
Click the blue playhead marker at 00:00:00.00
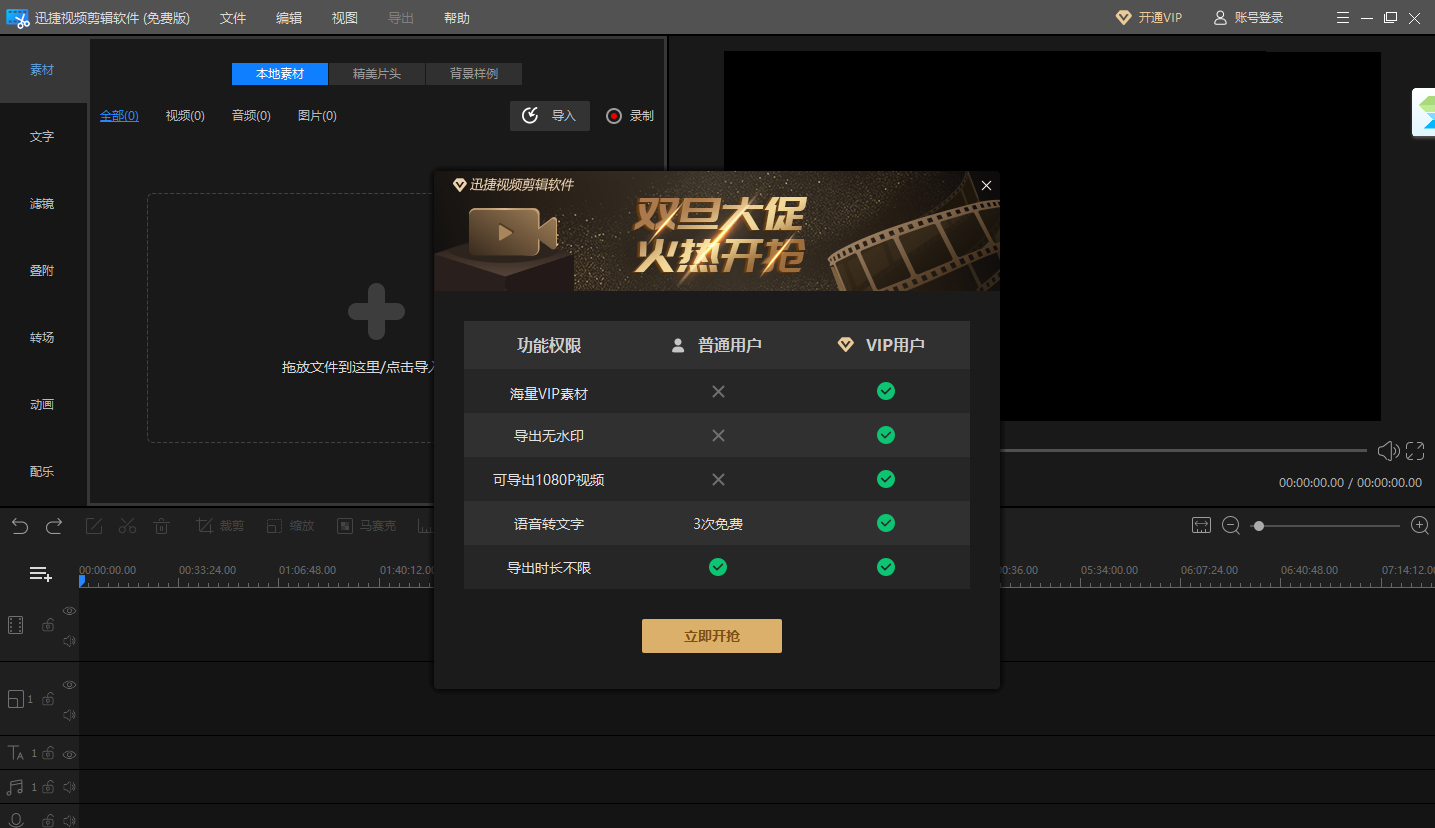click(x=82, y=580)
